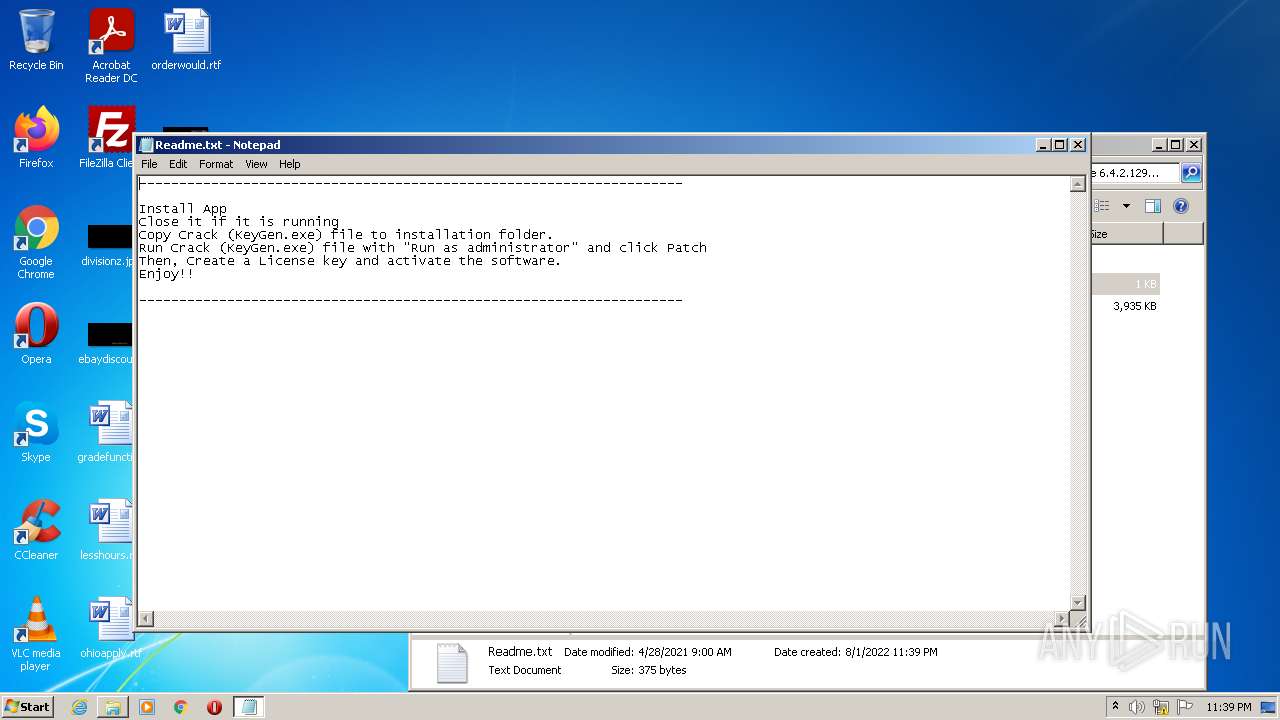This screenshot has height=720, width=1280.
Task: Launch Google Chrome from the desktop
Action: coord(36,242)
